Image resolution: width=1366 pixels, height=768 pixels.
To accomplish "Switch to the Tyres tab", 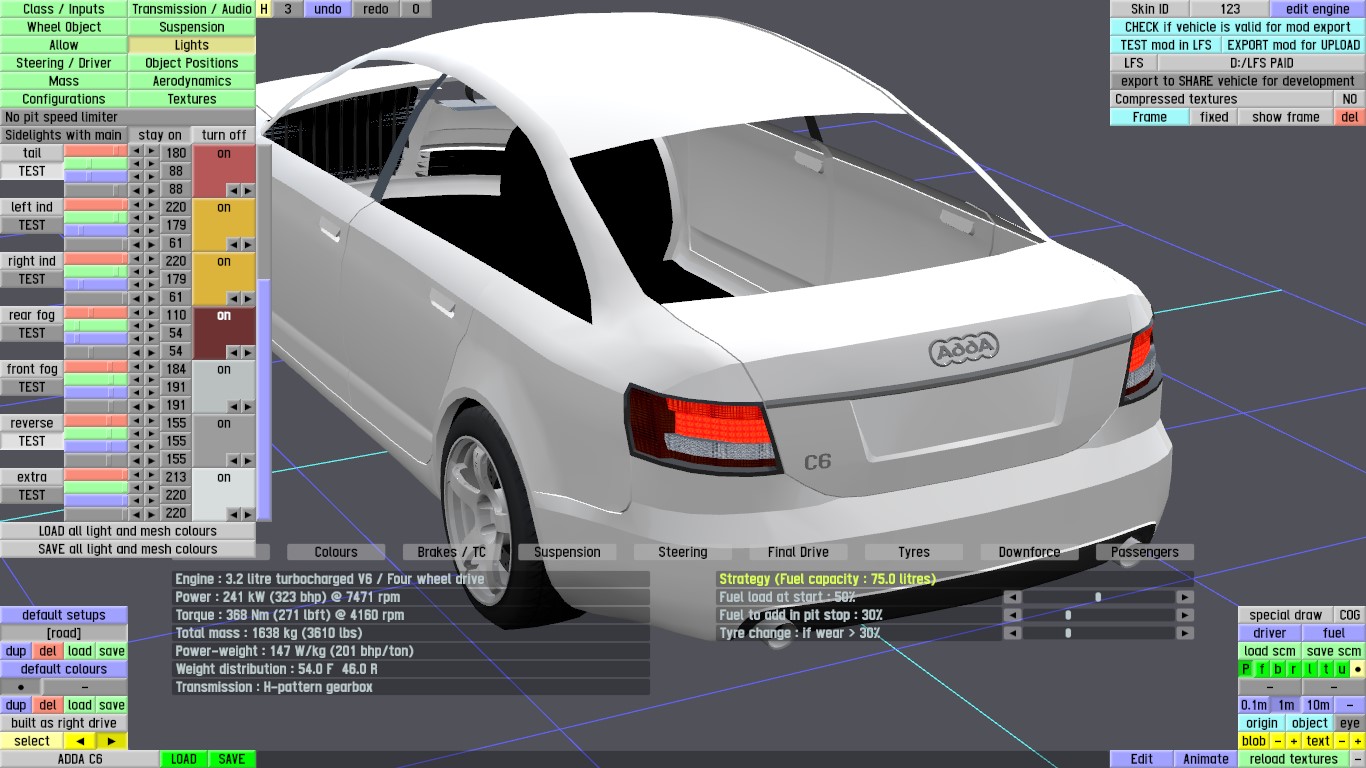I will 914,552.
